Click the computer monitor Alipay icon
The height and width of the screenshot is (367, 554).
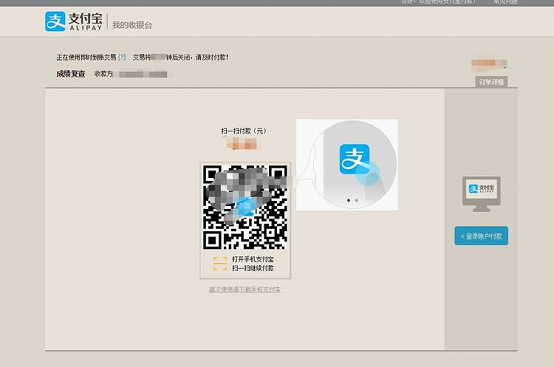(x=481, y=194)
